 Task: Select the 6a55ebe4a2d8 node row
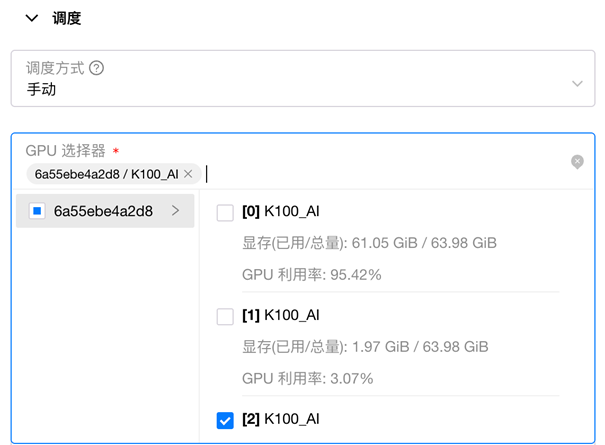105,211
